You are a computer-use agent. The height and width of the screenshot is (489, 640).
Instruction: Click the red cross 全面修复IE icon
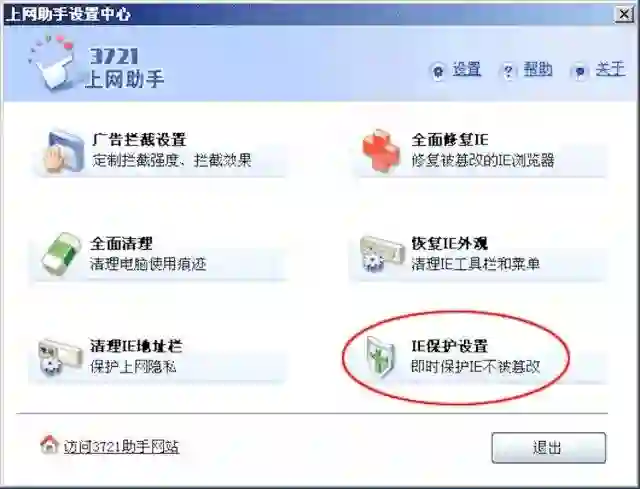(x=380, y=150)
